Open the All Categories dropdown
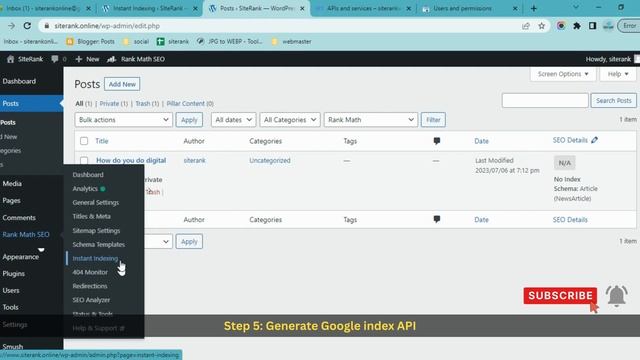640x360 pixels. click(x=290, y=120)
